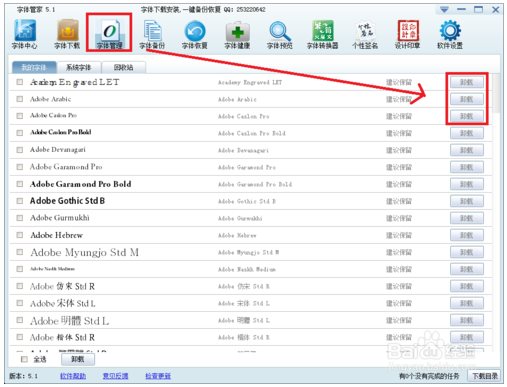Switch to the 回收站 recycle bin tab
Viewport: 507px width, 387px height.
[x=124, y=68]
